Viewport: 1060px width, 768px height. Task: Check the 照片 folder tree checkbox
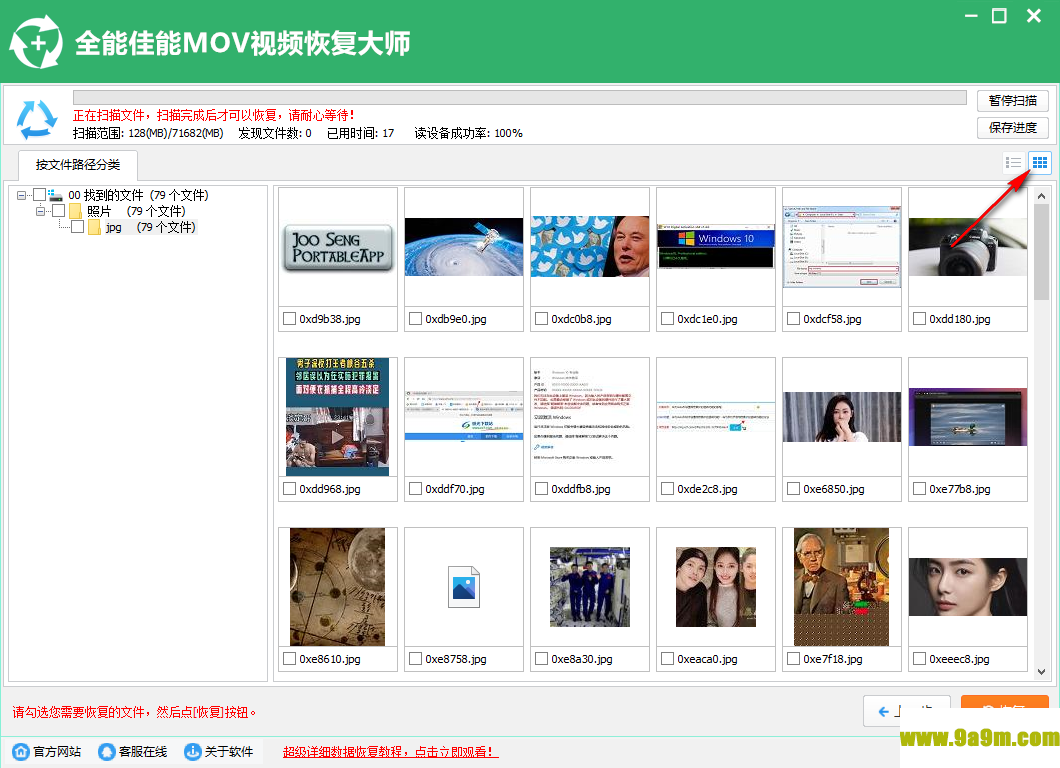pos(58,211)
